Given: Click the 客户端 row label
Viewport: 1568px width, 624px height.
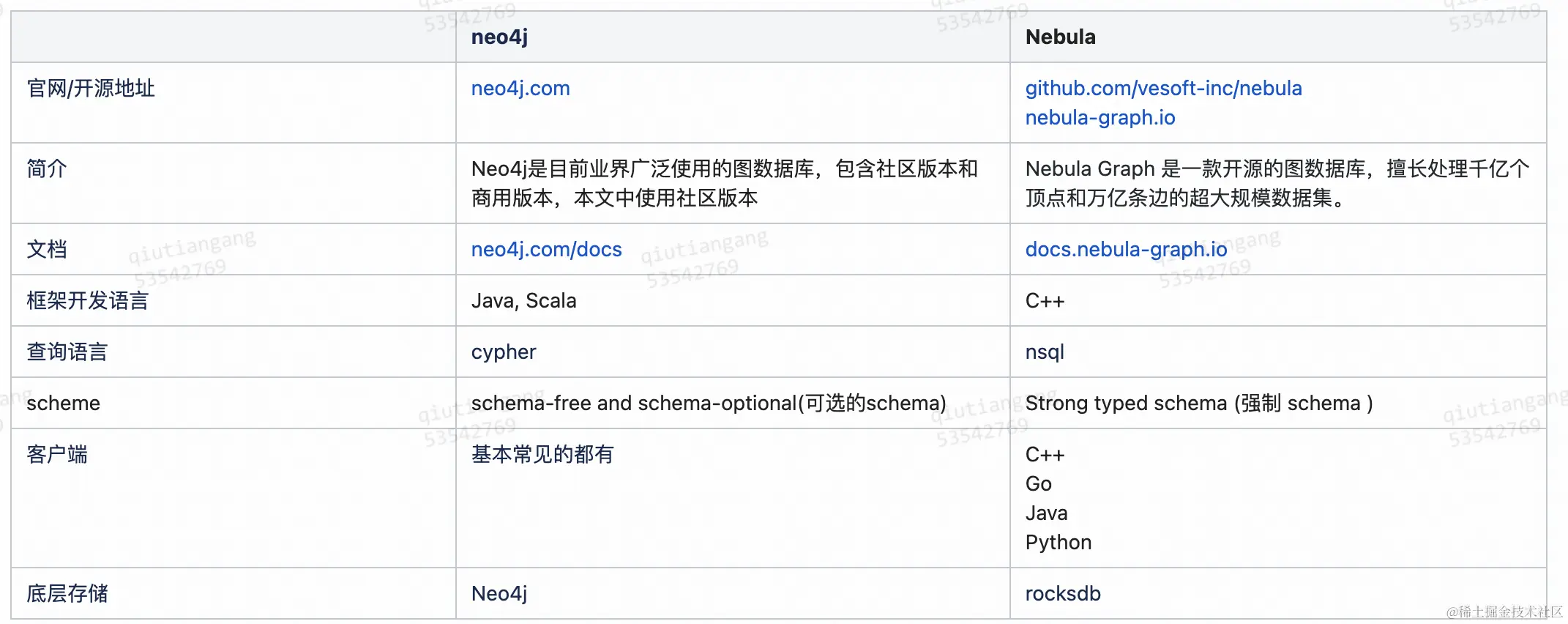Looking at the screenshot, I should [57, 455].
